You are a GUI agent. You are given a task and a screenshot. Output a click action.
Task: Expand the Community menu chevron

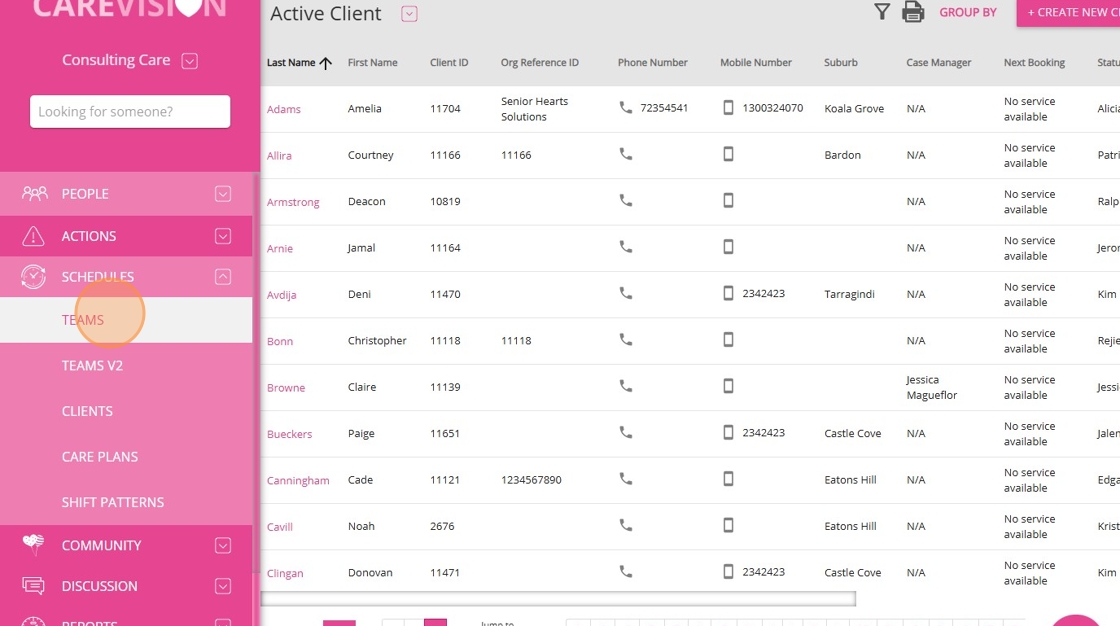click(x=223, y=545)
